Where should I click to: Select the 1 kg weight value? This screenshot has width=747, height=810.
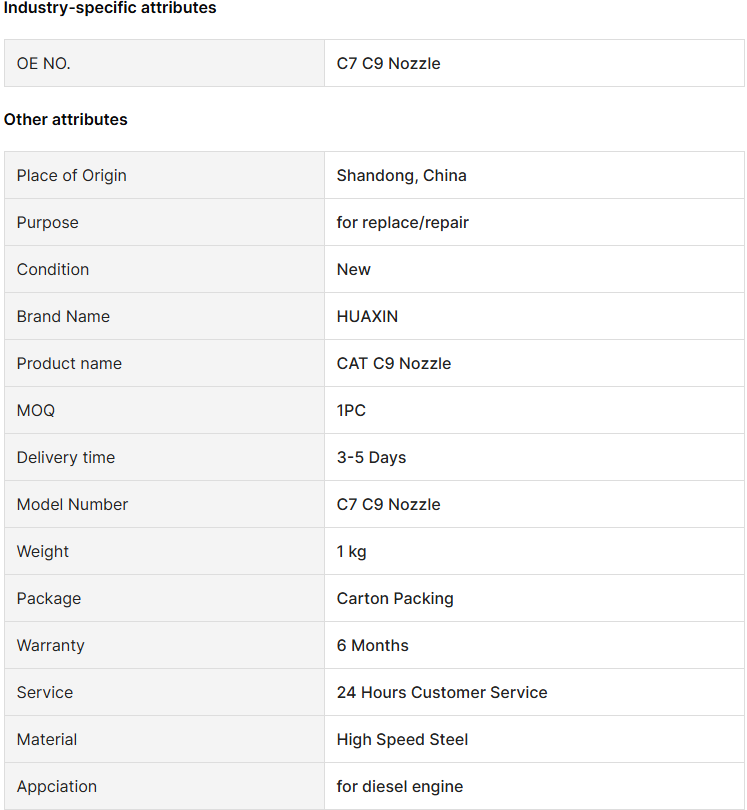click(351, 552)
